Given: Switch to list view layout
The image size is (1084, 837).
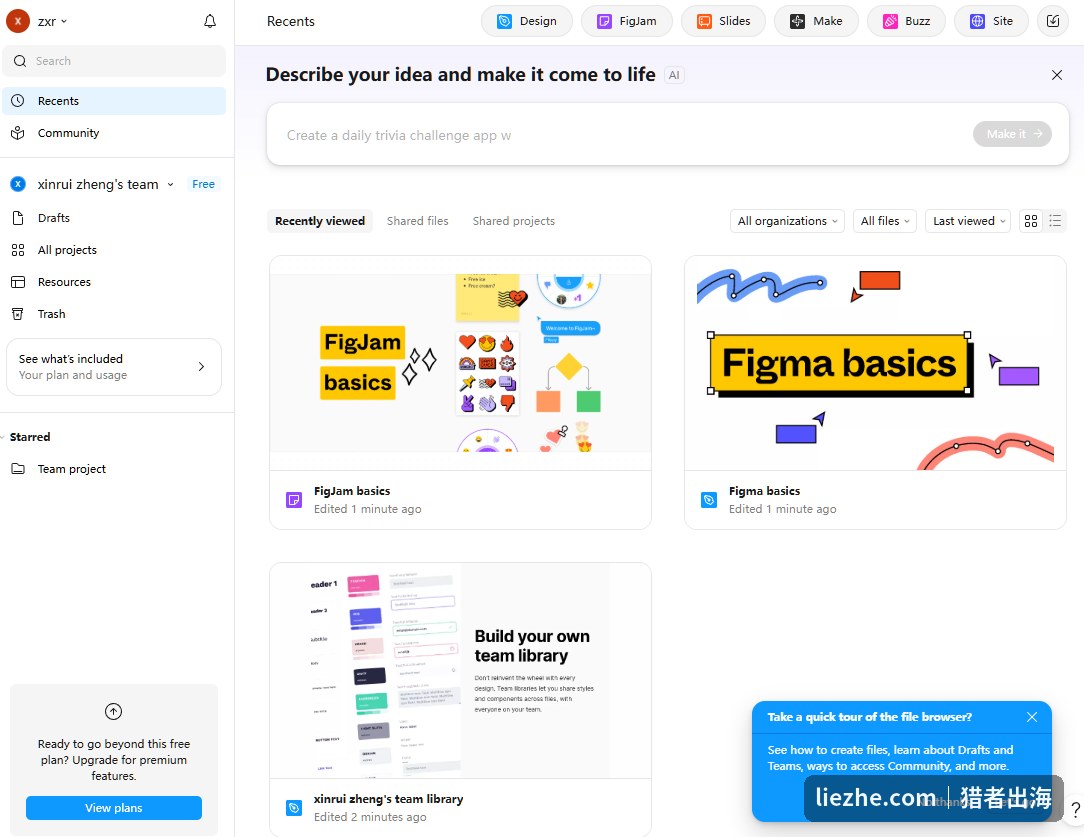Looking at the screenshot, I should [1055, 221].
